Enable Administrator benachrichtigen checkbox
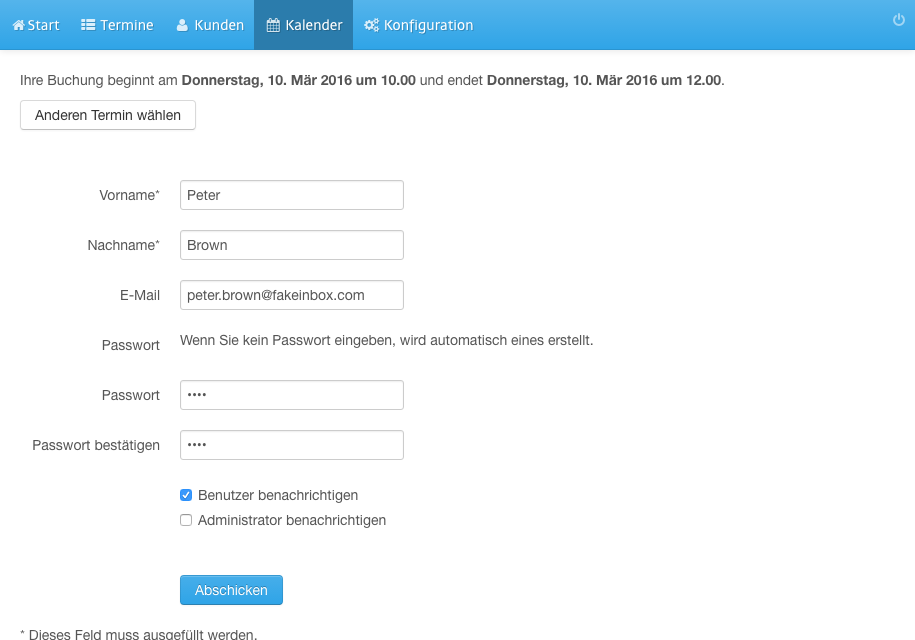This screenshot has height=640, width=915. coord(186,520)
